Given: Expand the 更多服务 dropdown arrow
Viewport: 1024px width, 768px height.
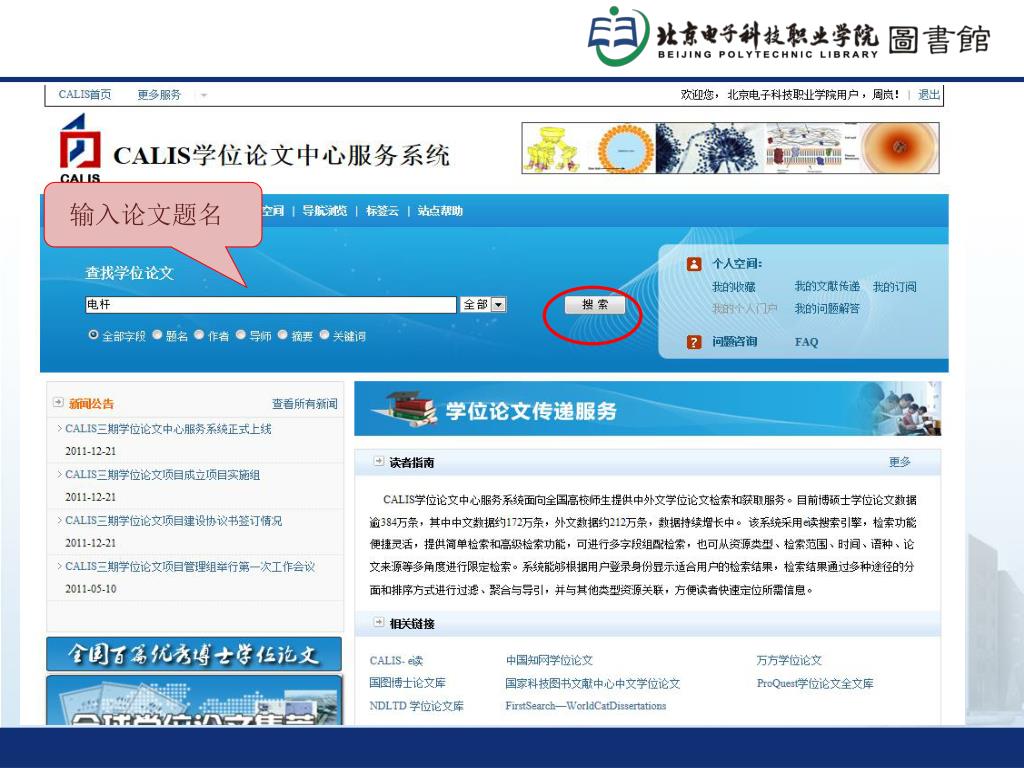Looking at the screenshot, I should [x=204, y=95].
